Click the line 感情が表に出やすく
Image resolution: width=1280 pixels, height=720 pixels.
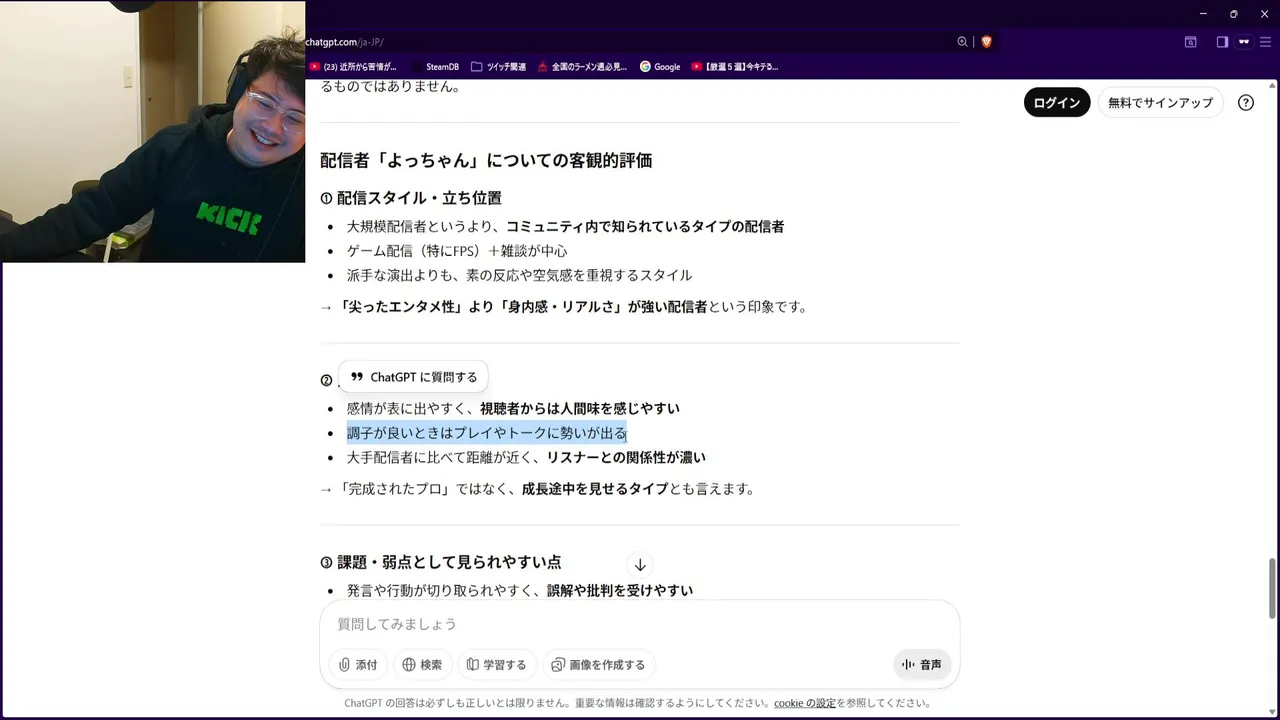click(513, 408)
